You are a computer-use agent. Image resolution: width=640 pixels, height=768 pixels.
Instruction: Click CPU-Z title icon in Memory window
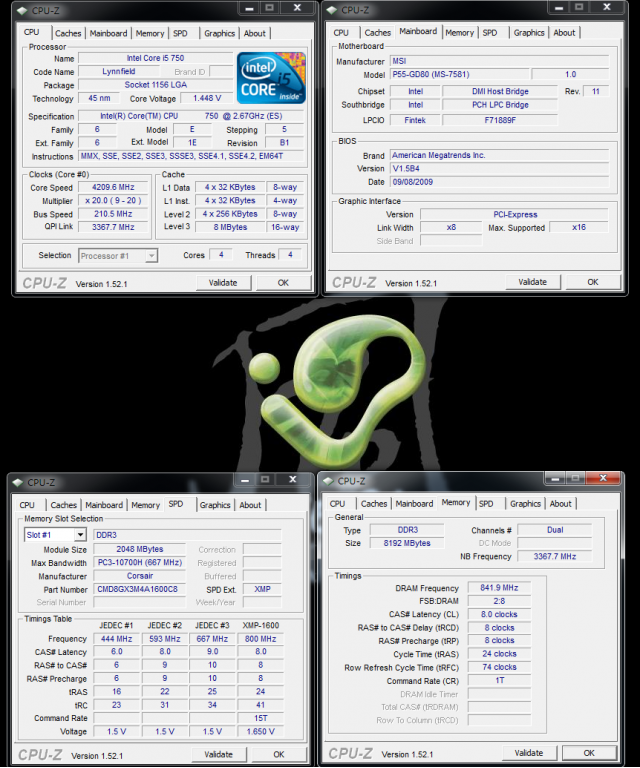tap(328, 481)
